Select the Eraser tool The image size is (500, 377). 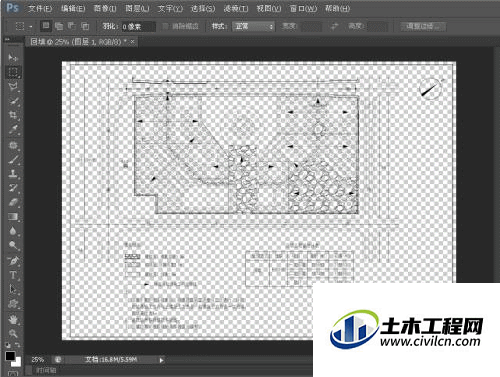[x=13, y=202]
